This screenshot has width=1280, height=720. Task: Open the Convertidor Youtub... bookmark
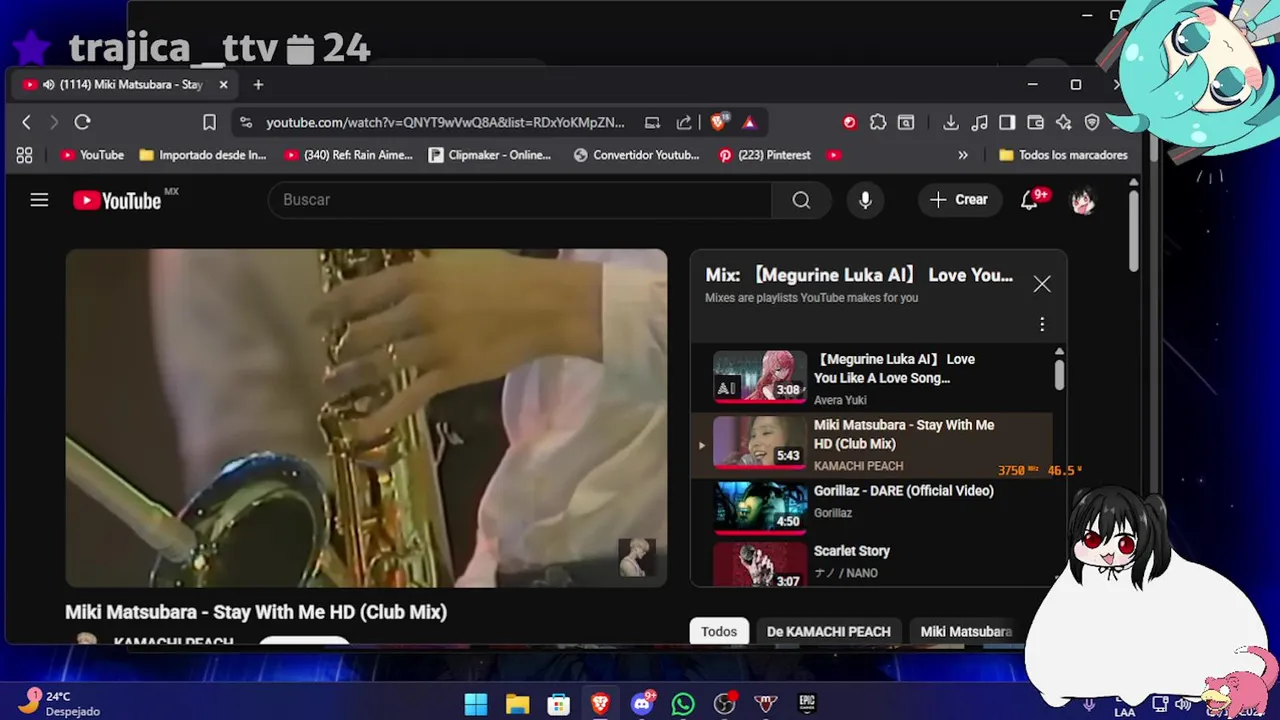click(637, 155)
